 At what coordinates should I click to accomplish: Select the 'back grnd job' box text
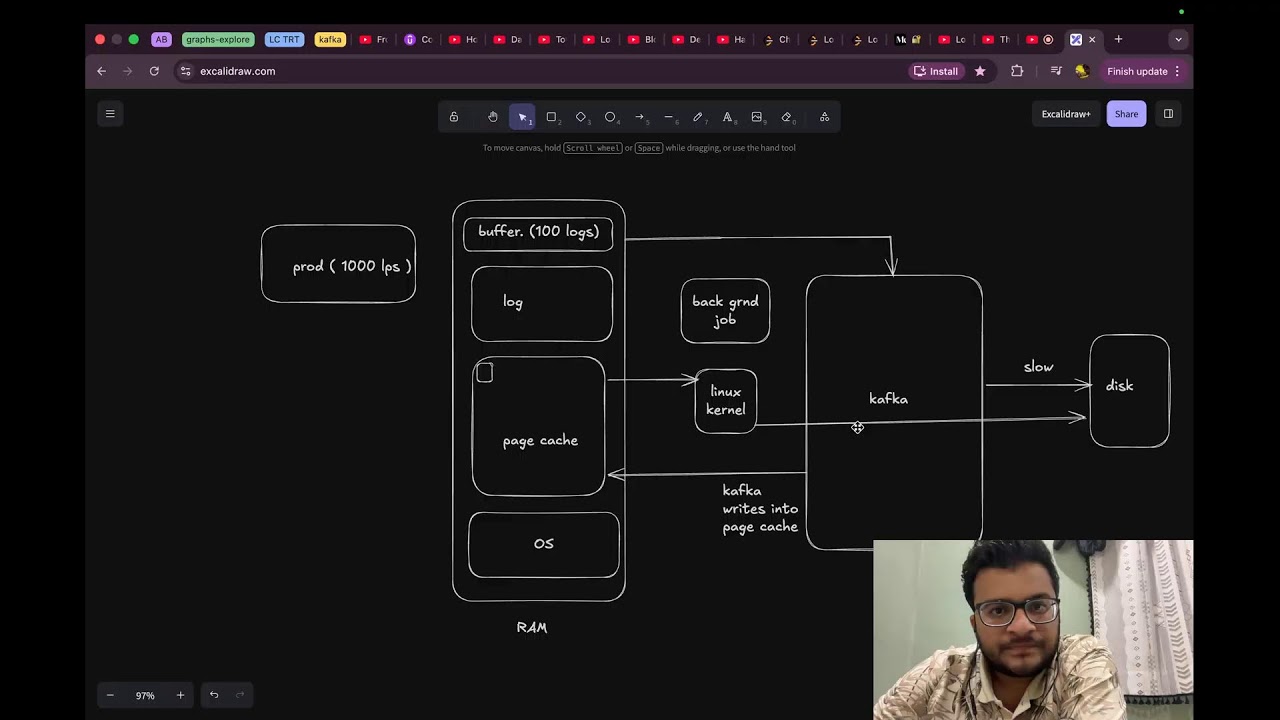click(x=725, y=311)
